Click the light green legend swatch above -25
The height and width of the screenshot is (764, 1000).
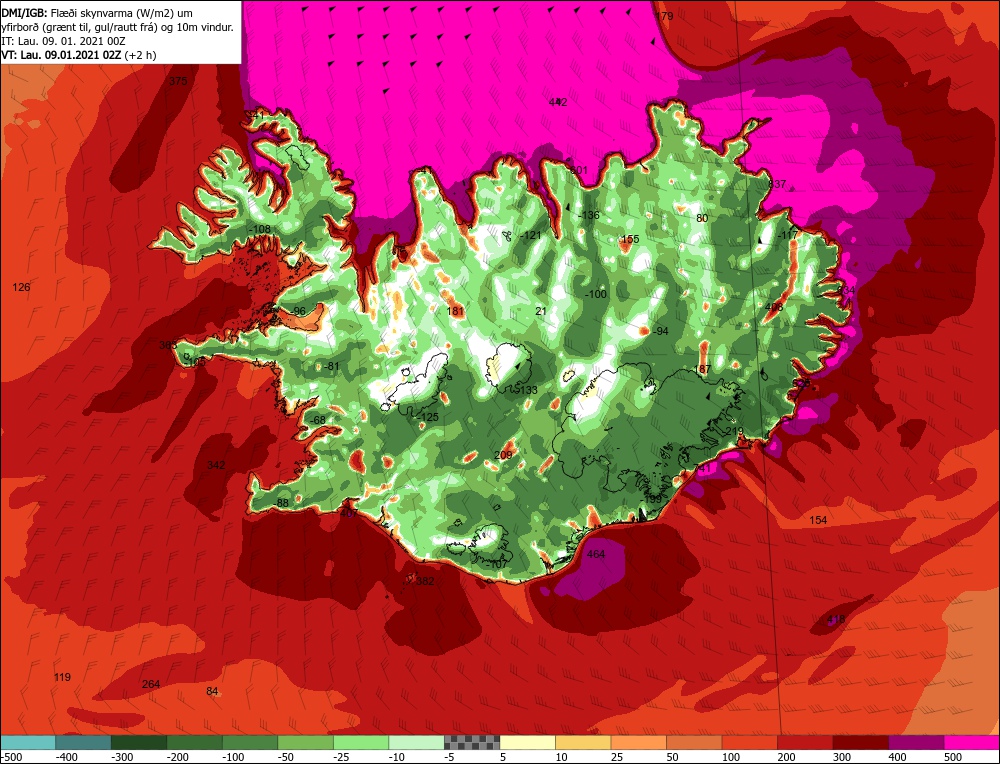click(x=361, y=742)
